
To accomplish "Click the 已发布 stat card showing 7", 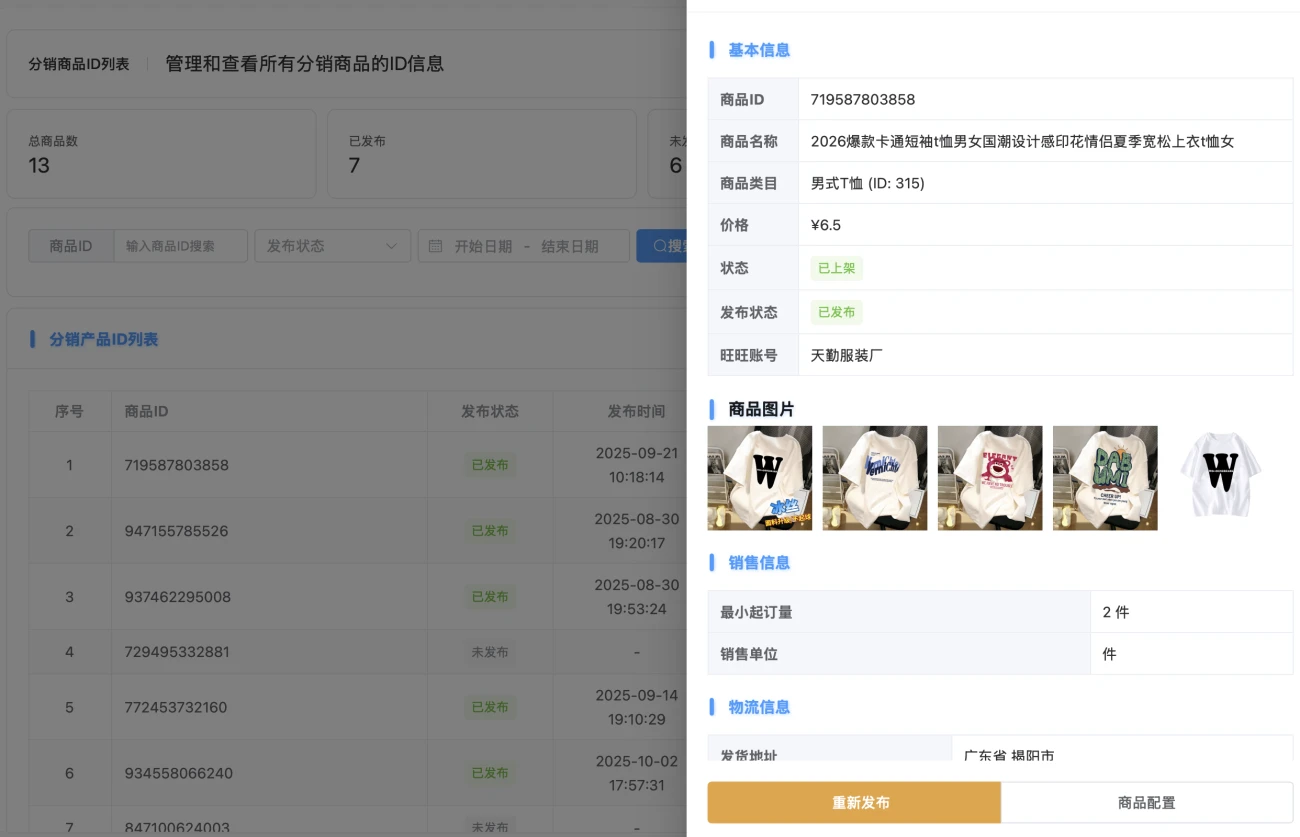I will coord(481,153).
